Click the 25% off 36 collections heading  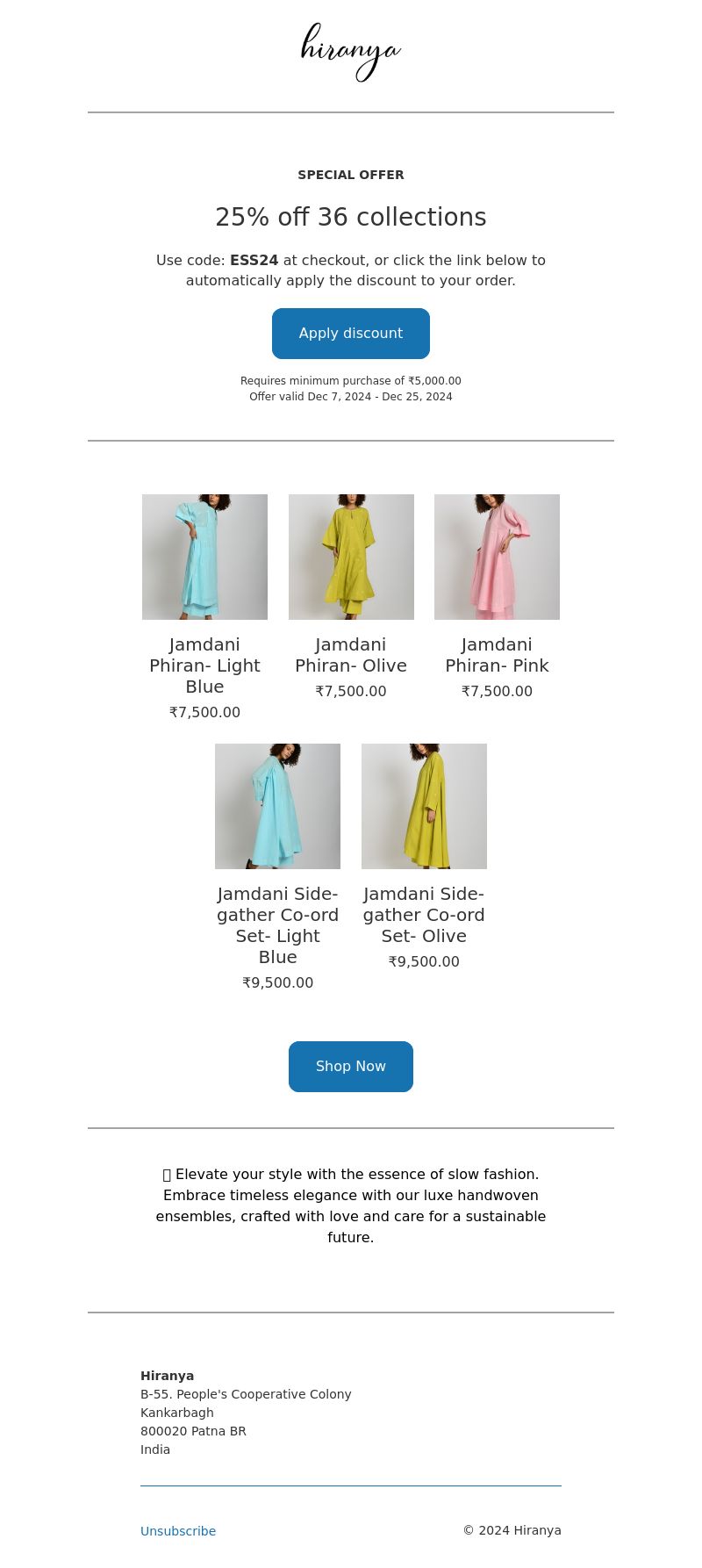click(x=351, y=217)
